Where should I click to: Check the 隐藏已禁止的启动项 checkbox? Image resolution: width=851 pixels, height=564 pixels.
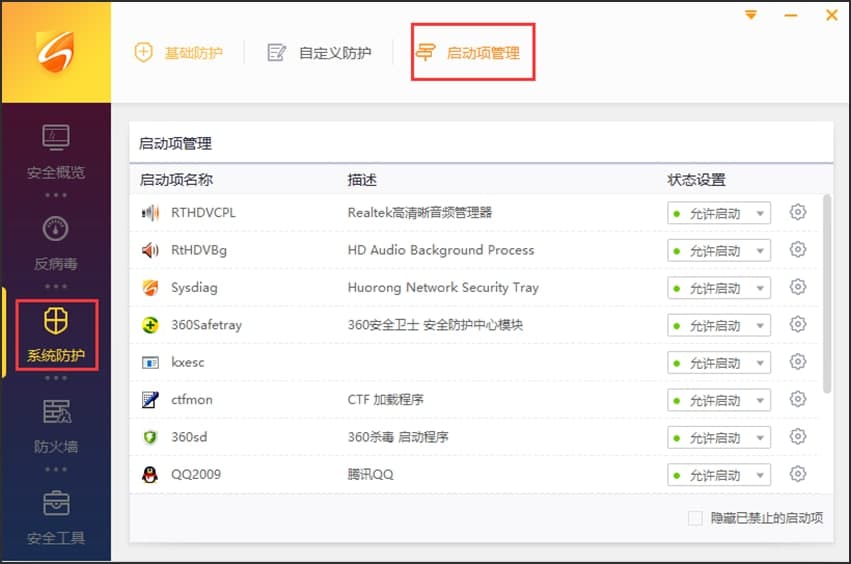695,518
